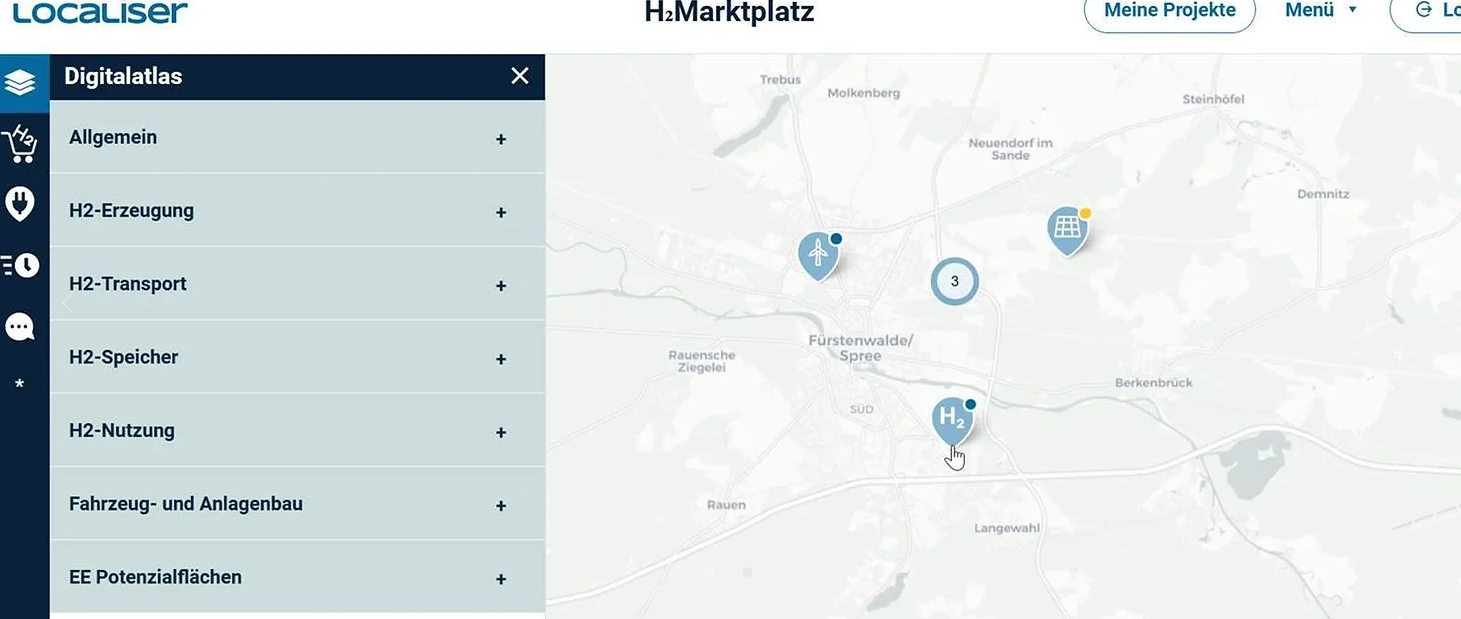The width and height of the screenshot is (1461, 619).
Task: Expand the H2-Speicher section
Action: click(501, 359)
